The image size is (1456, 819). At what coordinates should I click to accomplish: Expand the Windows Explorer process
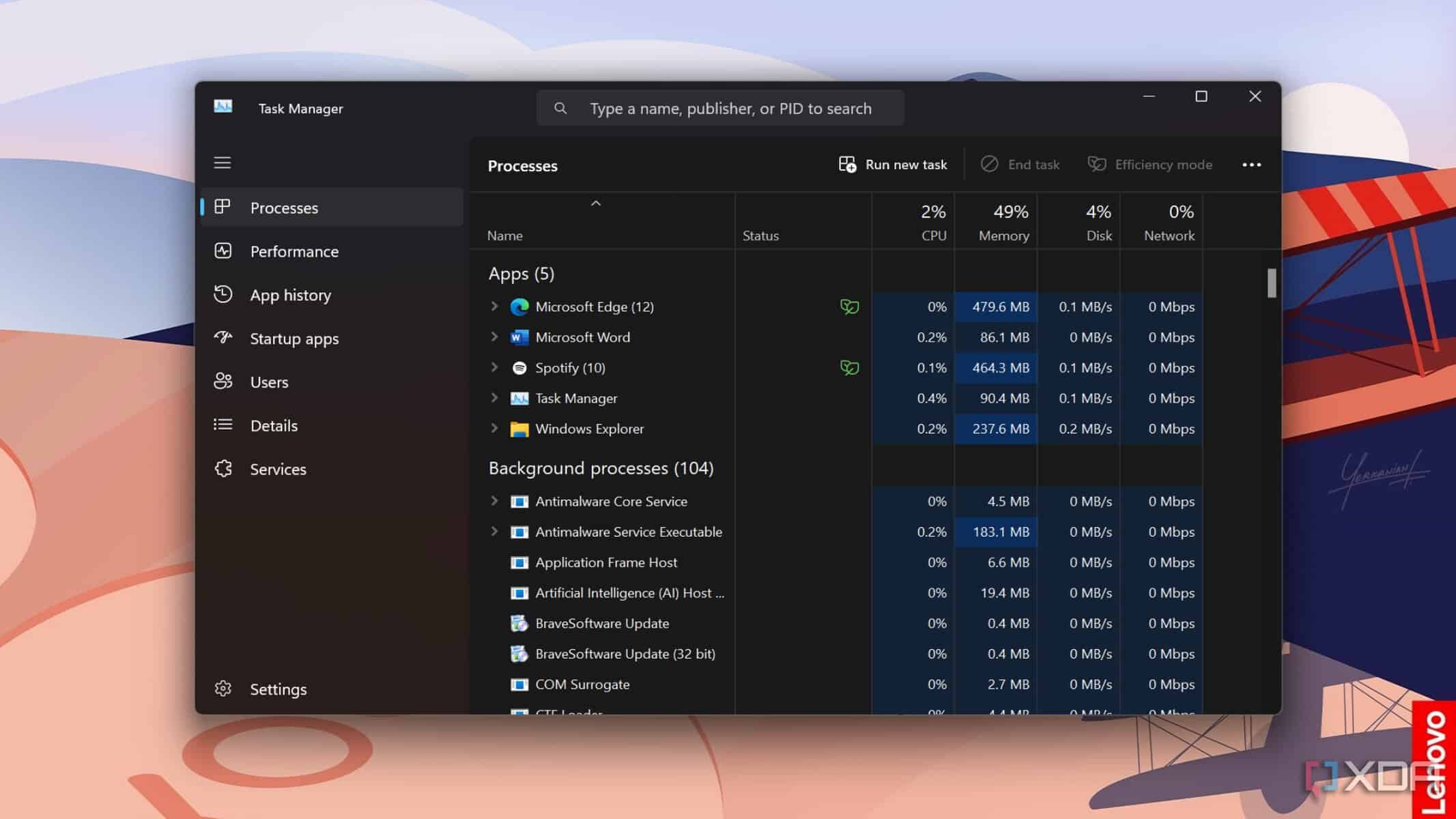click(493, 428)
